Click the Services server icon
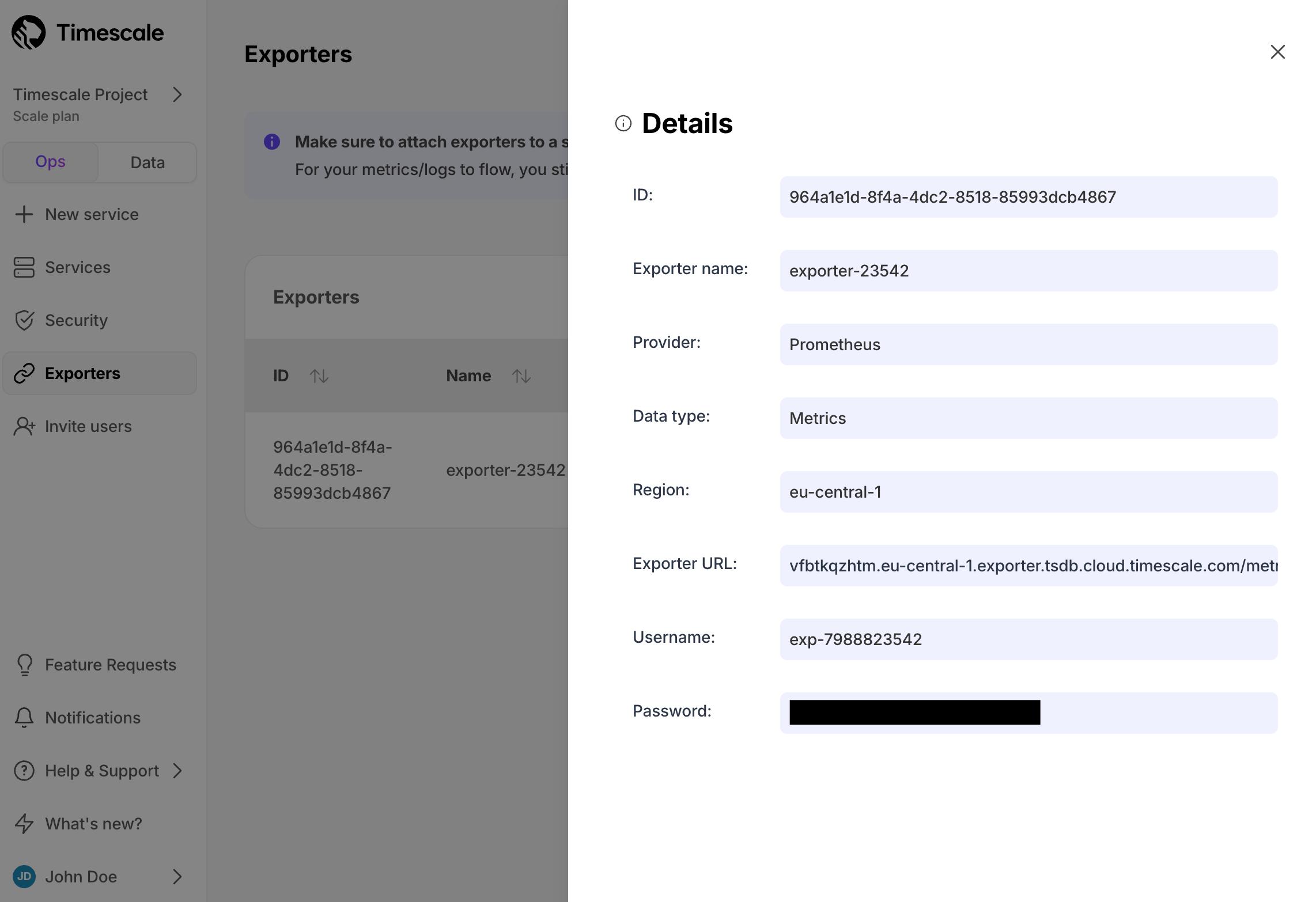 point(24,267)
